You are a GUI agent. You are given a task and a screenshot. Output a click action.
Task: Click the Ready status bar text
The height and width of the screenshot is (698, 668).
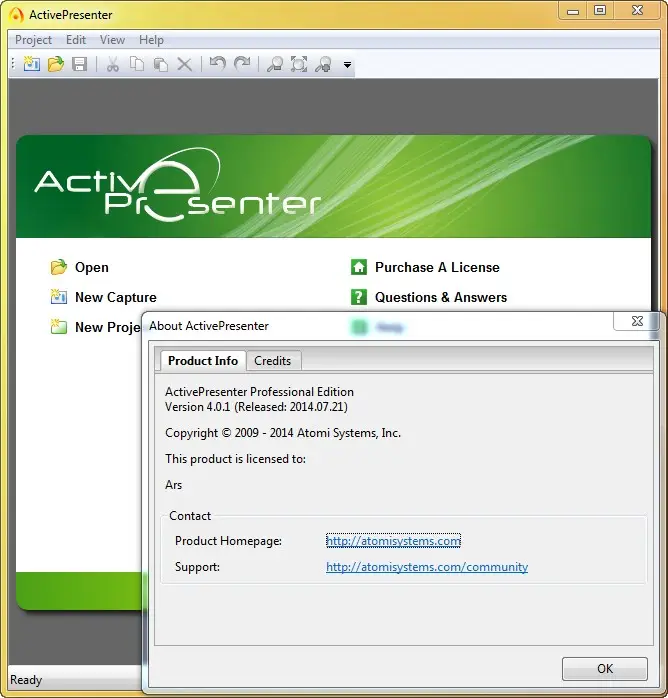(26, 680)
